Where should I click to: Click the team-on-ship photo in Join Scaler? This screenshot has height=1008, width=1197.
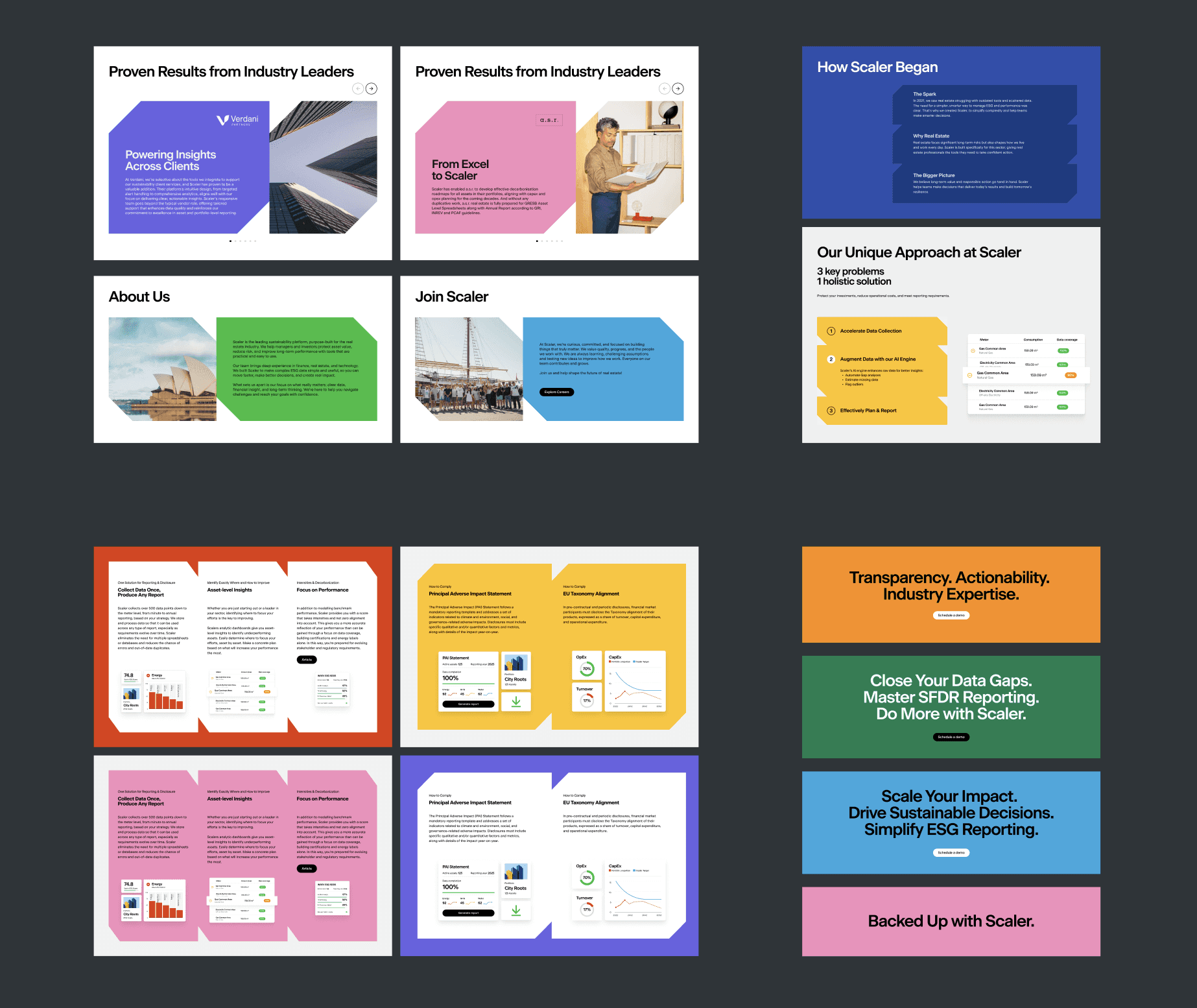tap(469, 369)
